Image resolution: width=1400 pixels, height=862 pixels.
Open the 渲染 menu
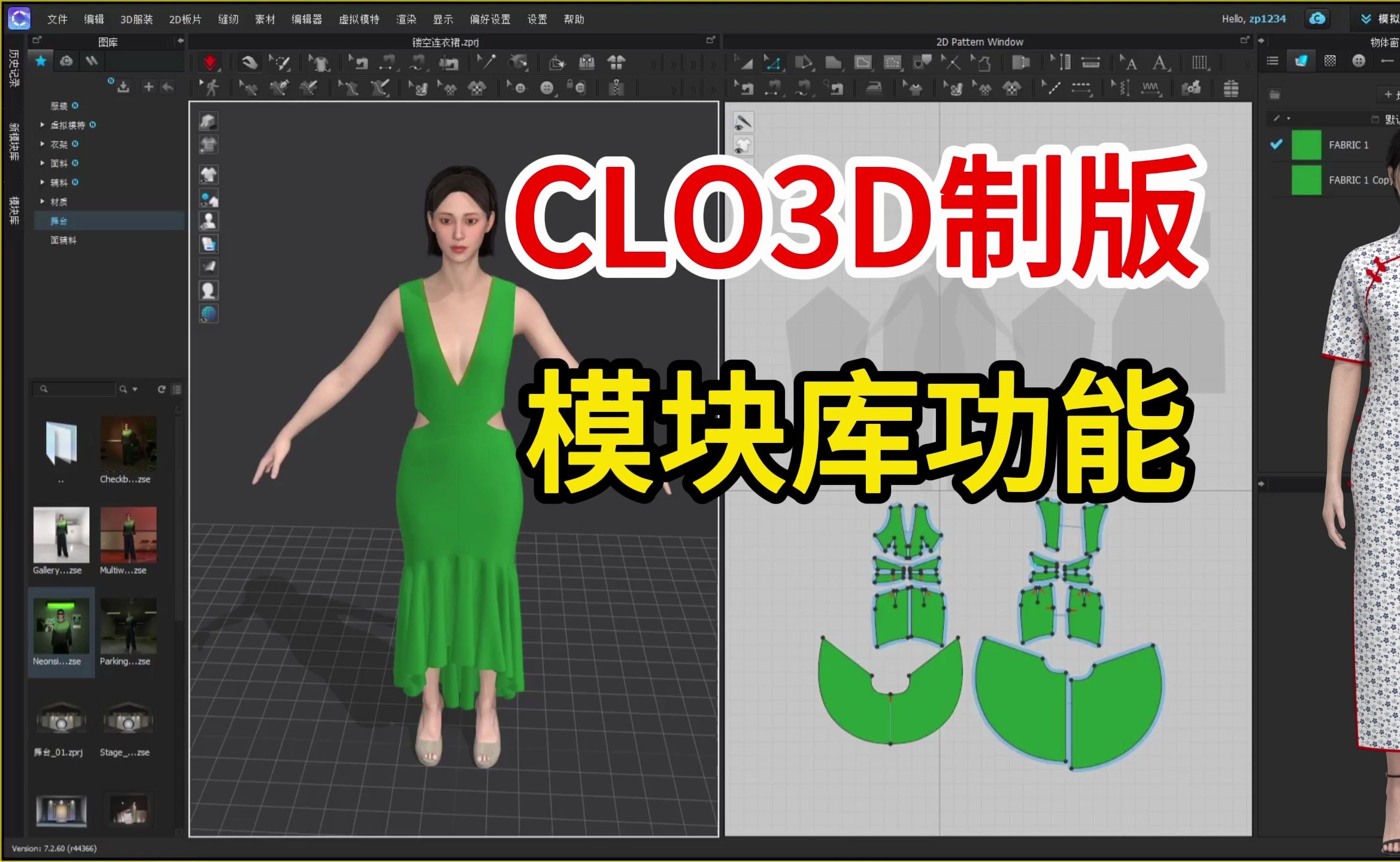pos(406,19)
